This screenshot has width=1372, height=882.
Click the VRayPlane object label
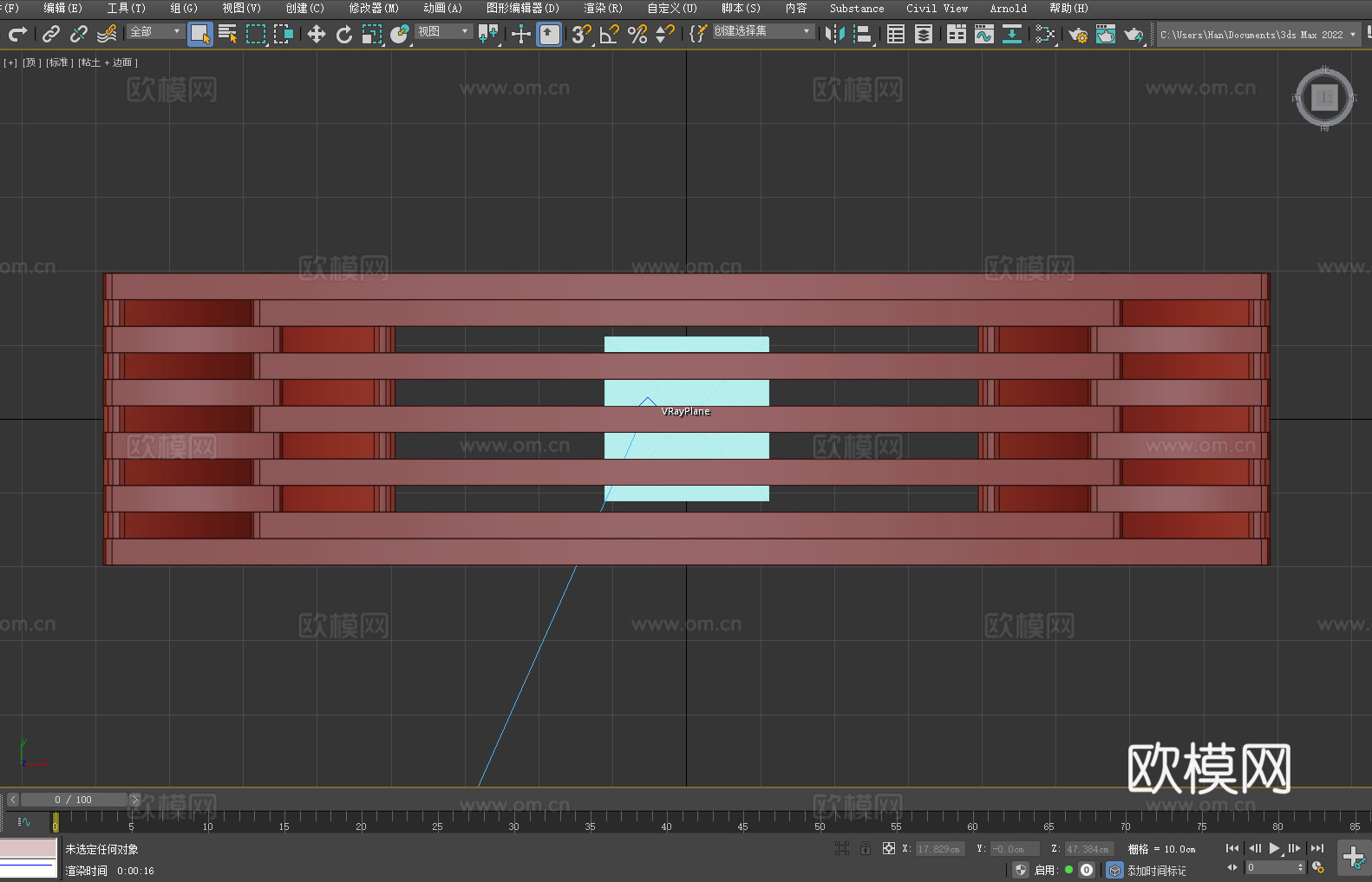pos(686,411)
